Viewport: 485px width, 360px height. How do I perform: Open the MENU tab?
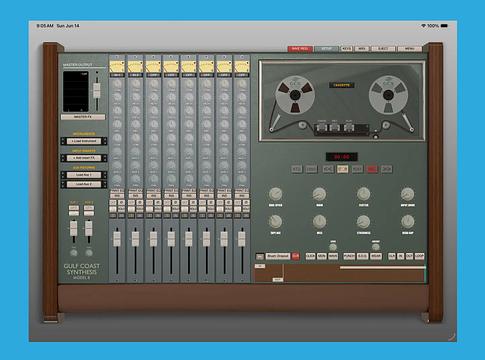409,49
